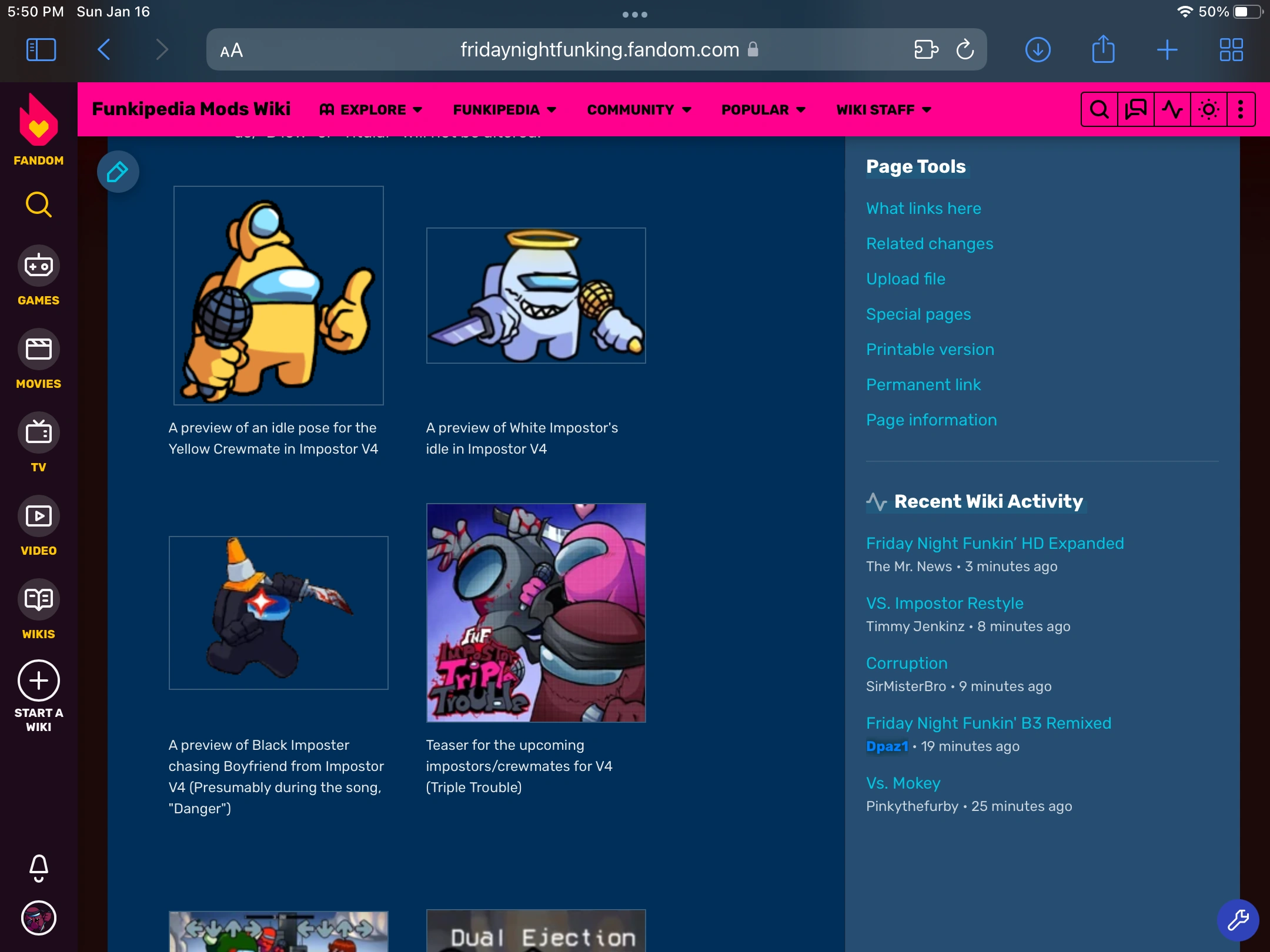Open the Funkipedia menu item
Viewport: 1270px width, 952px height.
point(504,110)
